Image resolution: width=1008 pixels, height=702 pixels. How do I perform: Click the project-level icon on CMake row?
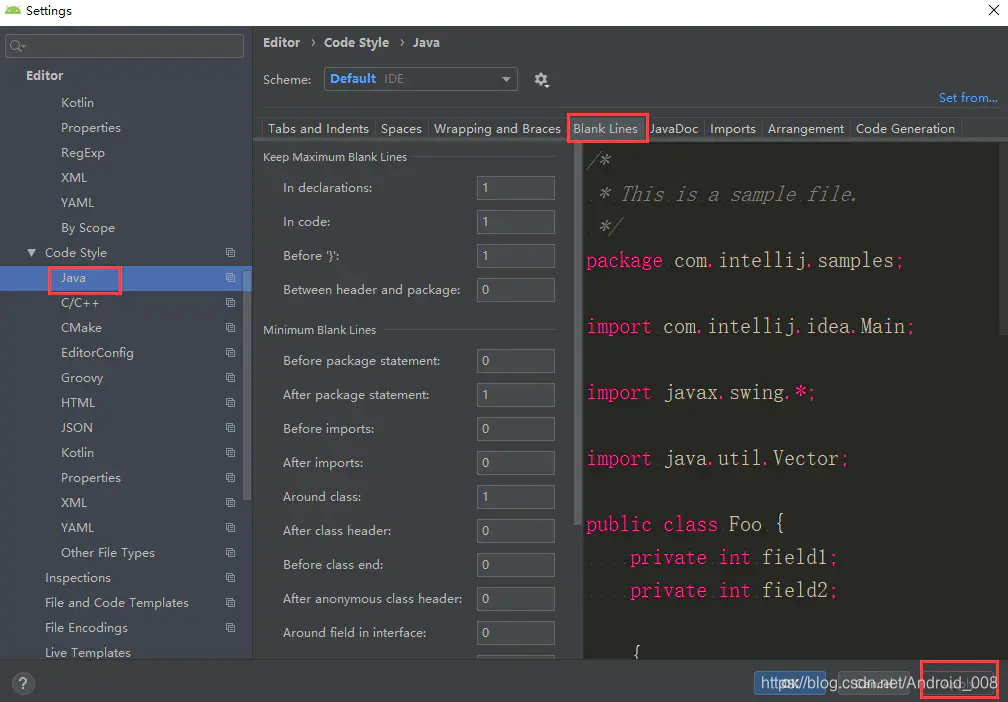[x=230, y=328]
